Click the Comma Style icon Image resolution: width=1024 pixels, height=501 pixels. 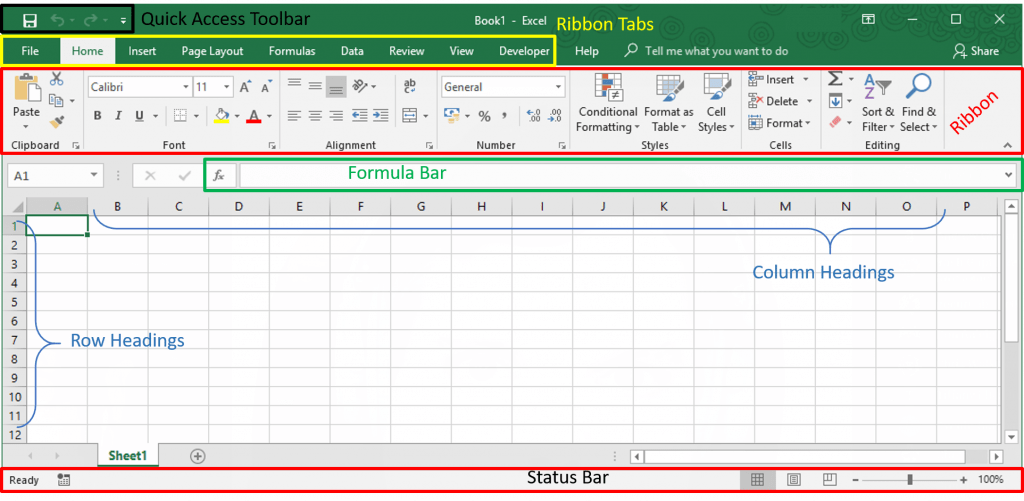504,116
